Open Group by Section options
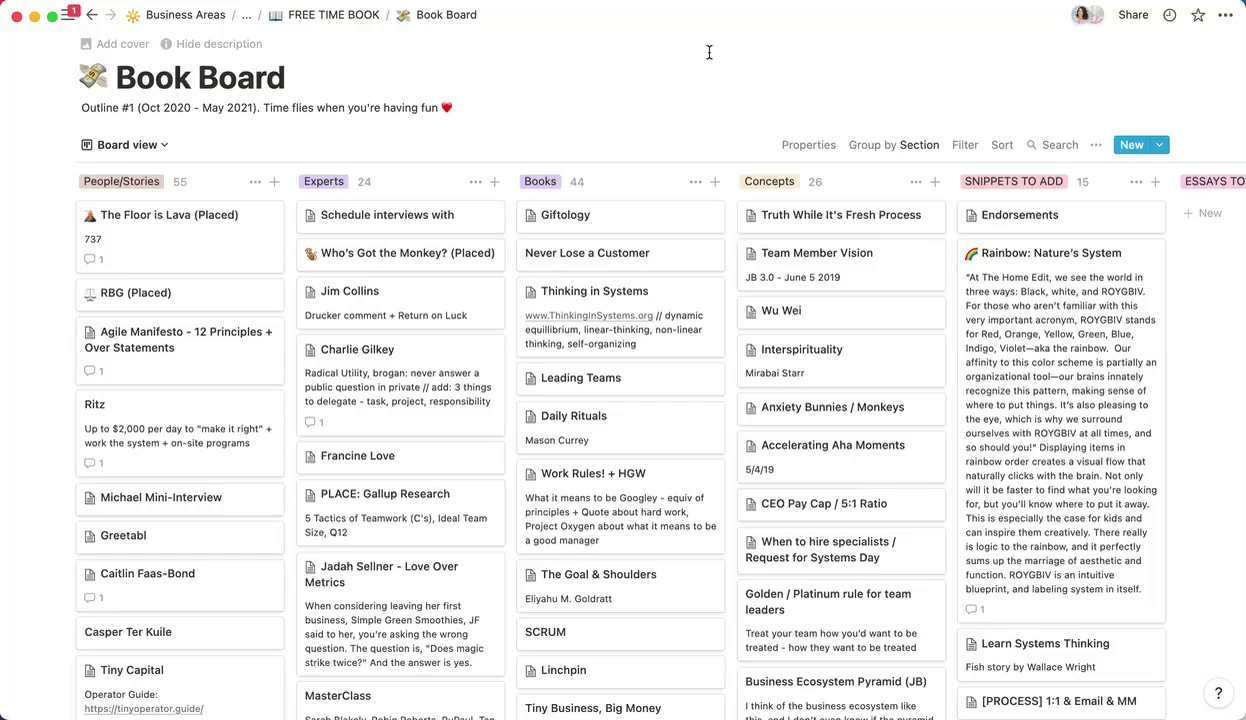The width and height of the screenshot is (1246, 720). (x=893, y=145)
